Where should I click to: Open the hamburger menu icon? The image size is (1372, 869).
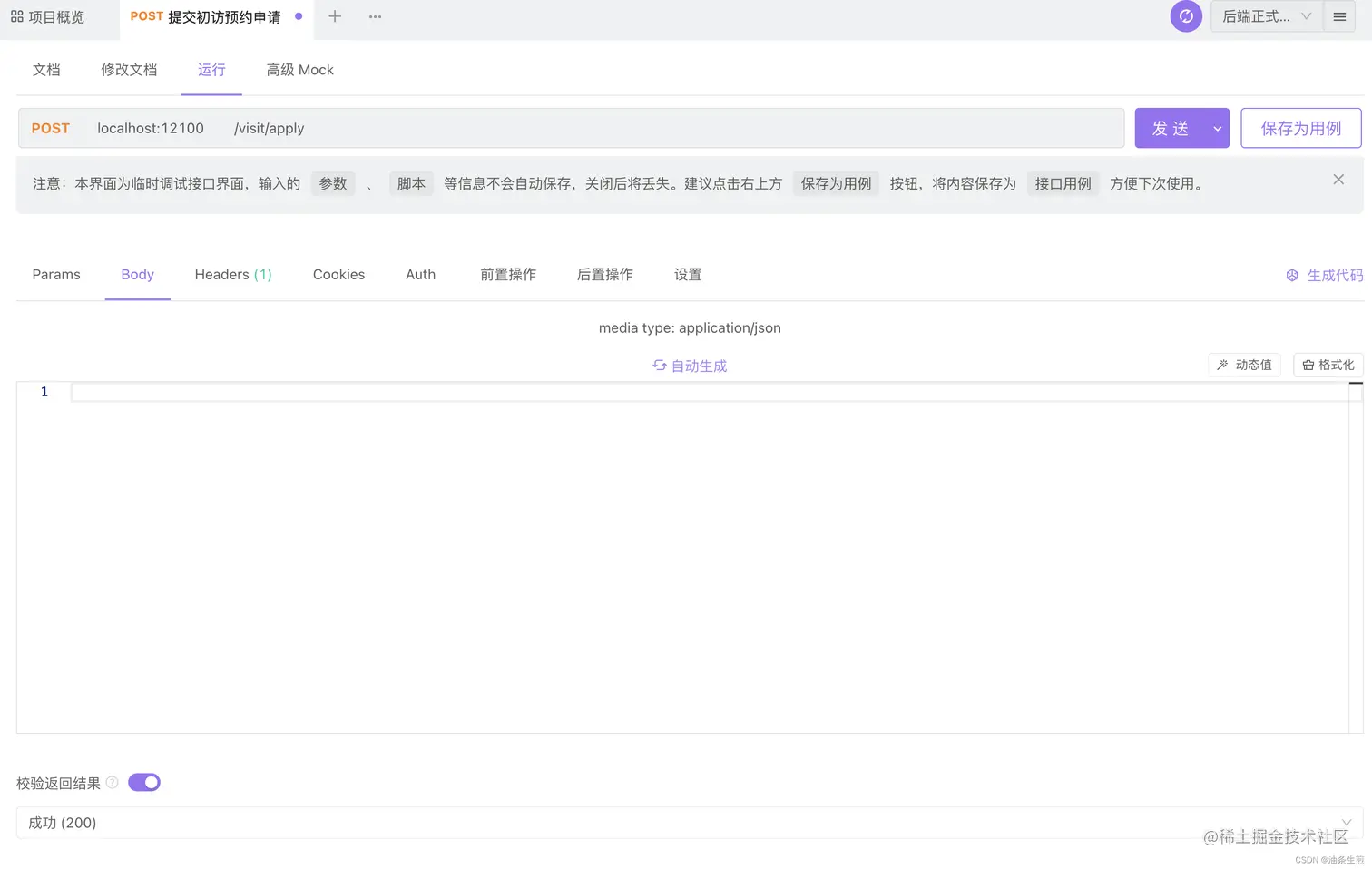[1339, 16]
